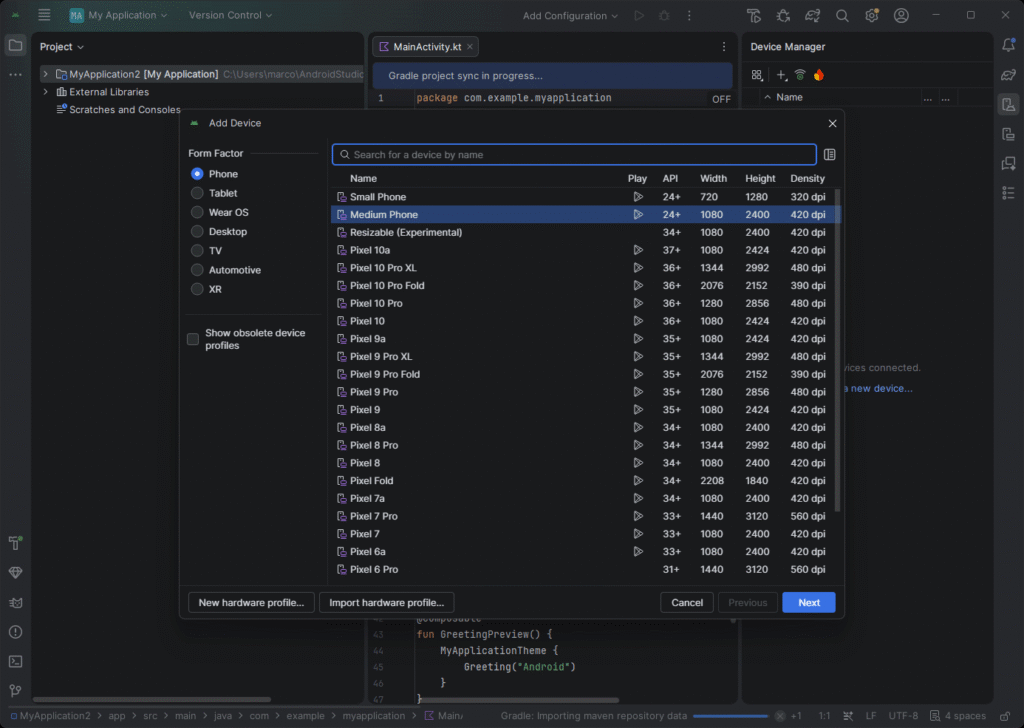Expand the External Libraries tree node
Viewport: 1024px width, 728px height.
(45, 92)
